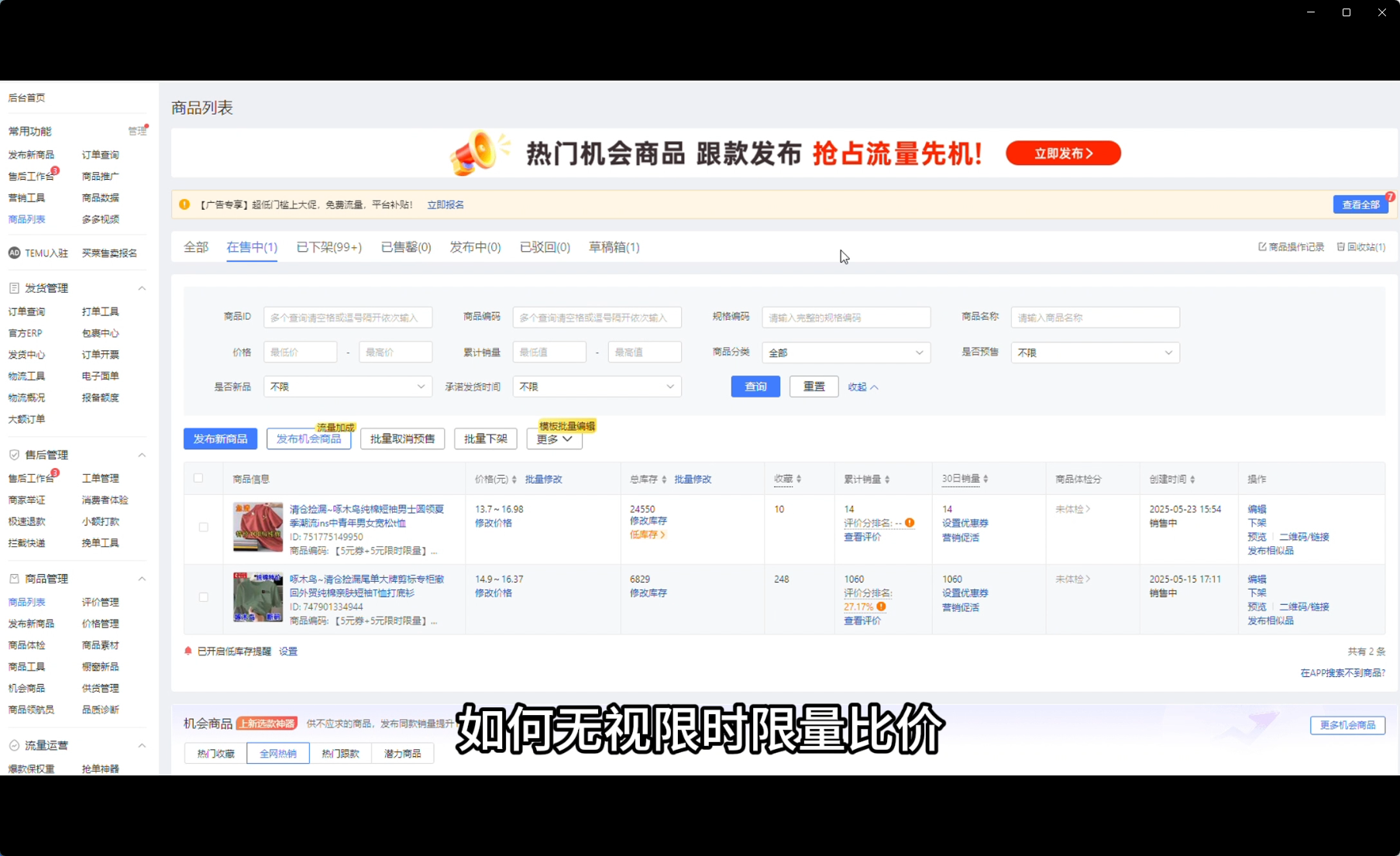This screenshot has width=1400, height=856.
Task: Click the 商品名称 input field
Action: click(1095, 317)
